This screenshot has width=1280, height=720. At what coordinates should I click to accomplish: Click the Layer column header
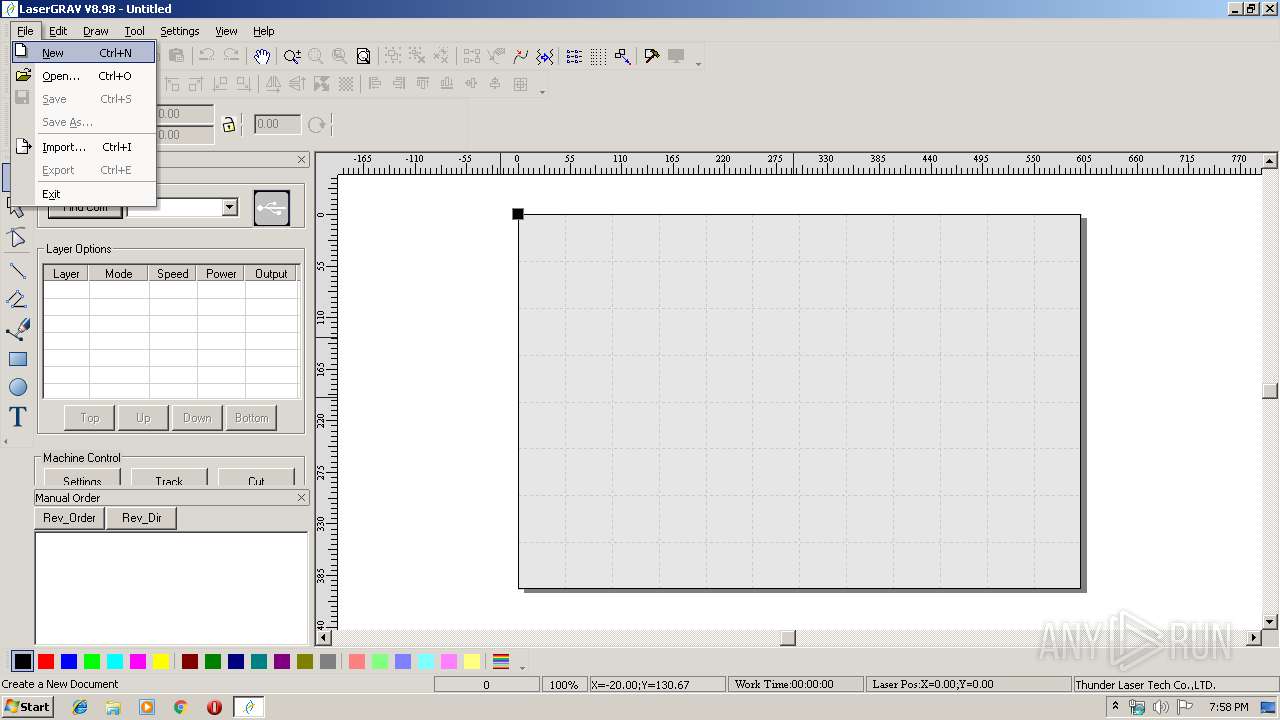(66, 273)
